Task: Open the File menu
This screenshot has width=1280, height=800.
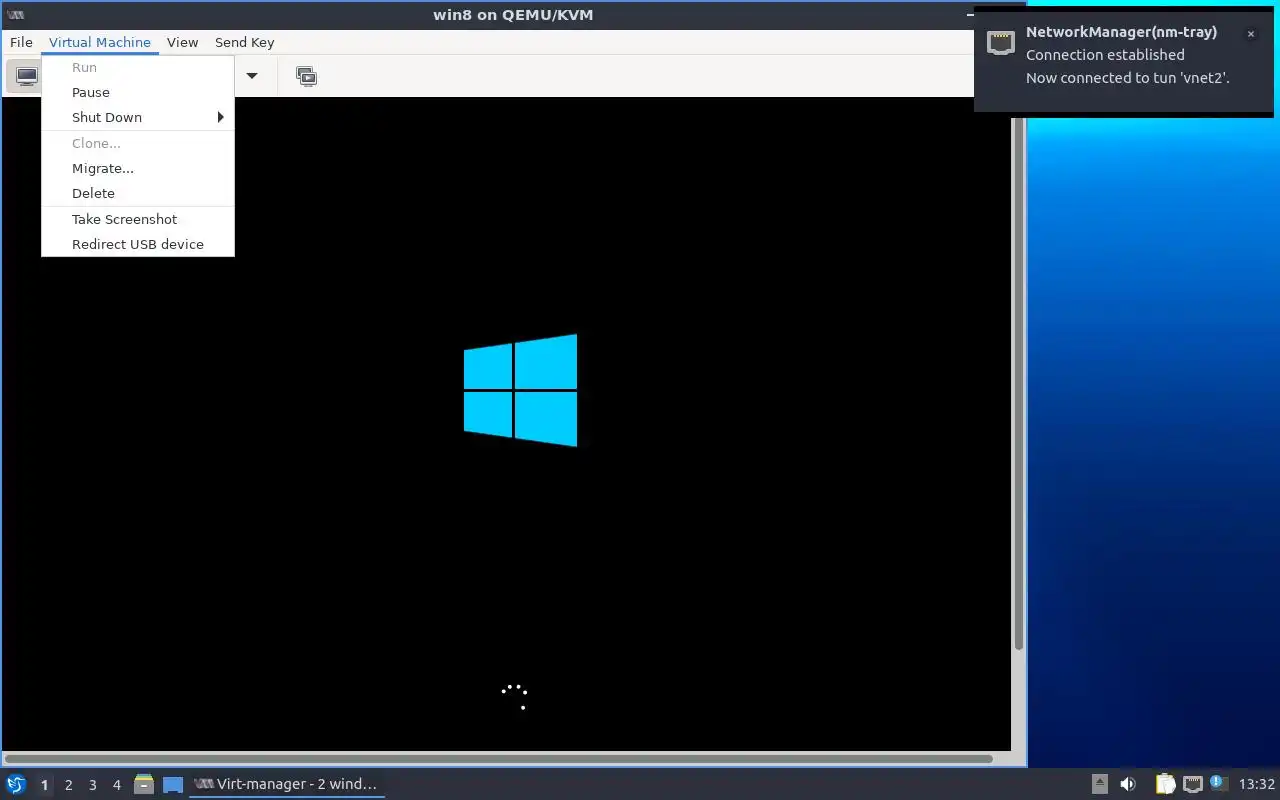Action: tap(21, 42)
